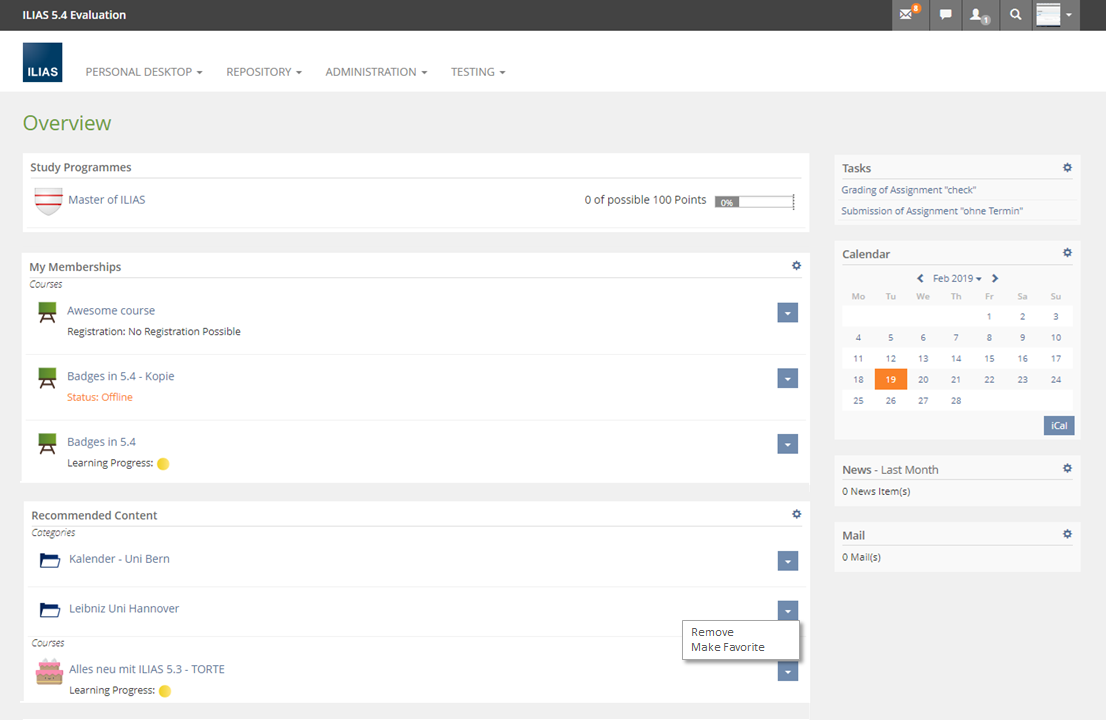
Task: Open actions dropdown for Awesome course
Action: 787,313
